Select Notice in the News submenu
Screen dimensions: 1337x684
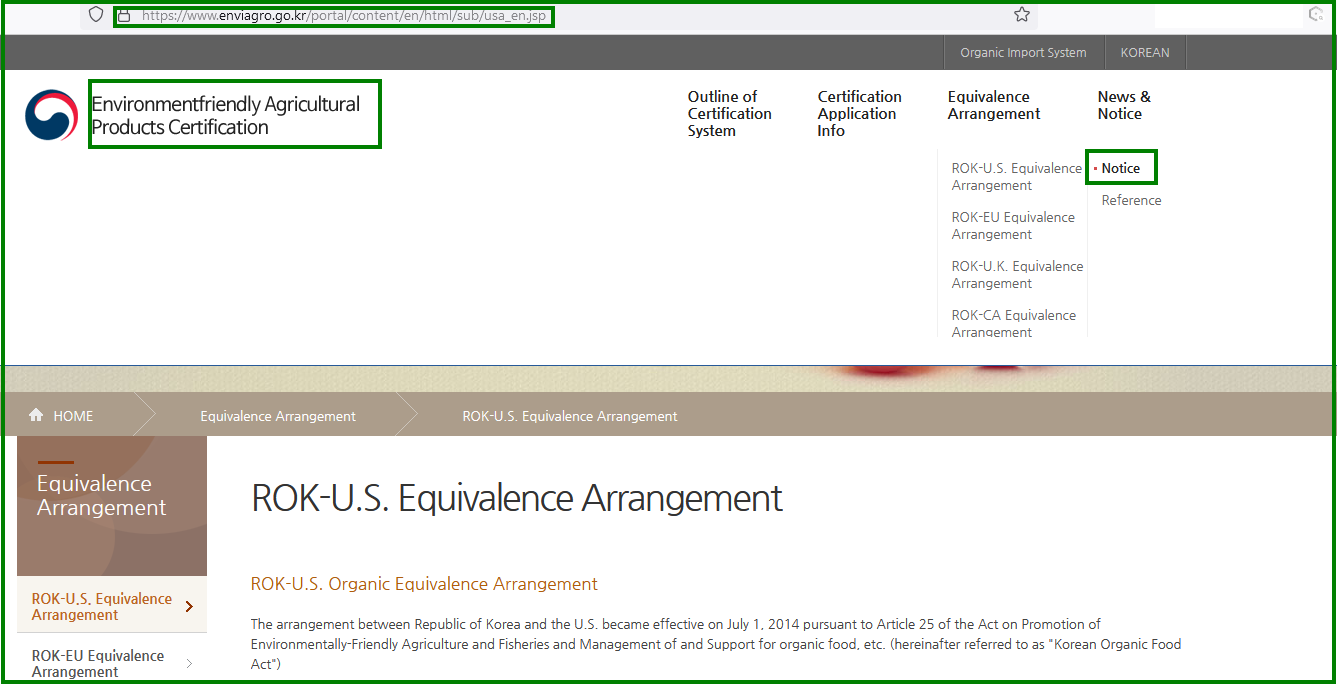point(1120,168)
